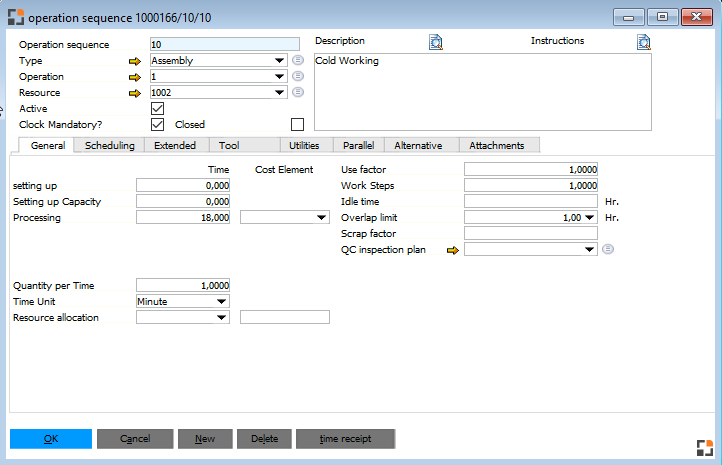Click the round info icon next to Resource 1002

coord(298,93)
